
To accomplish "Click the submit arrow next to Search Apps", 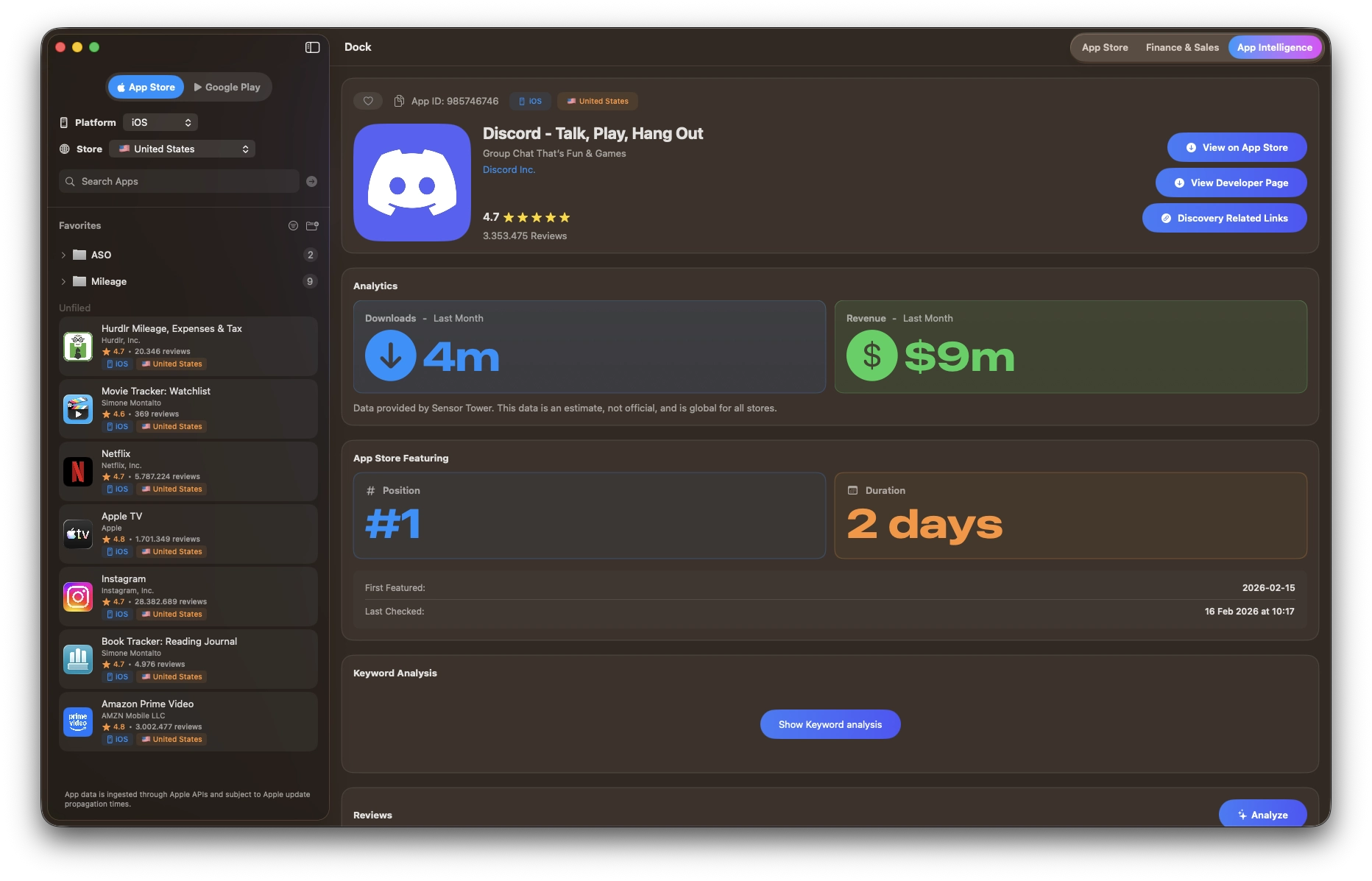I will point(311,181).
